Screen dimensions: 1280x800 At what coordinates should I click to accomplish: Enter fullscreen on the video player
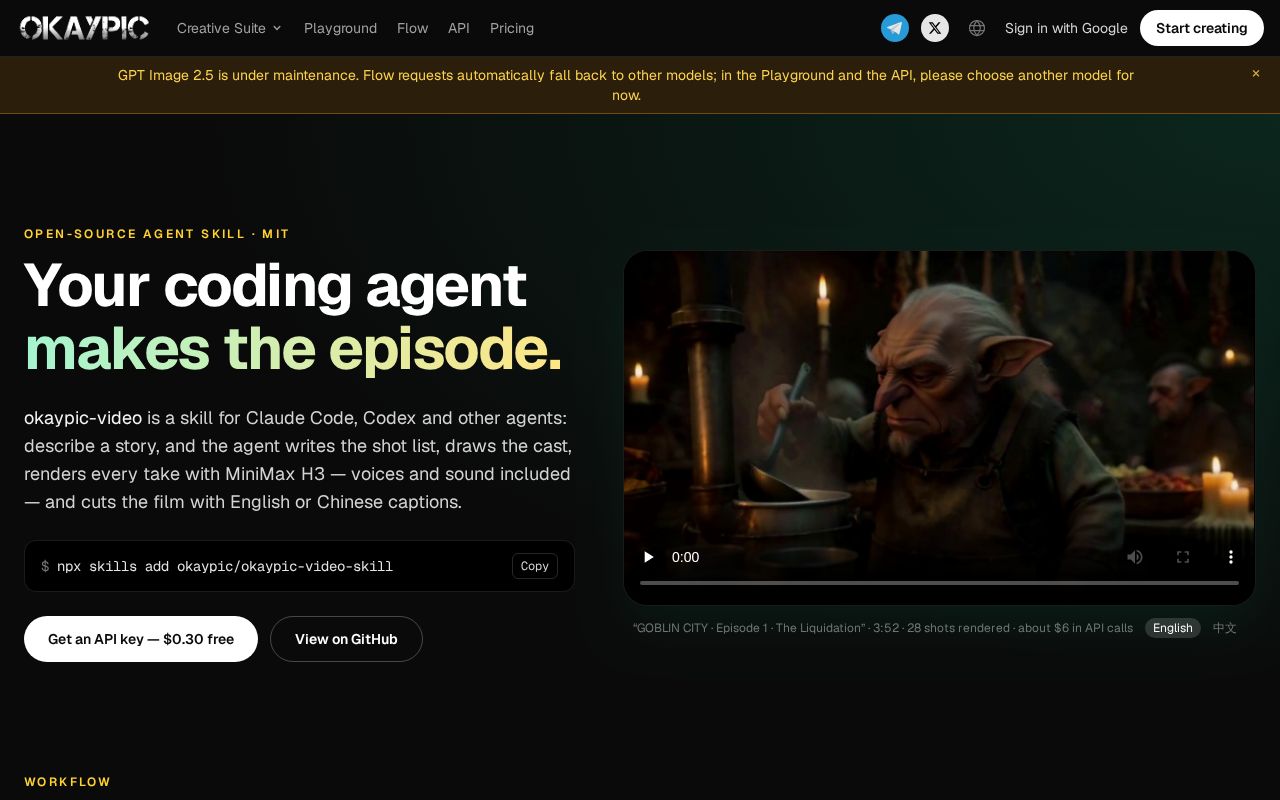[x=1183, y=557]
